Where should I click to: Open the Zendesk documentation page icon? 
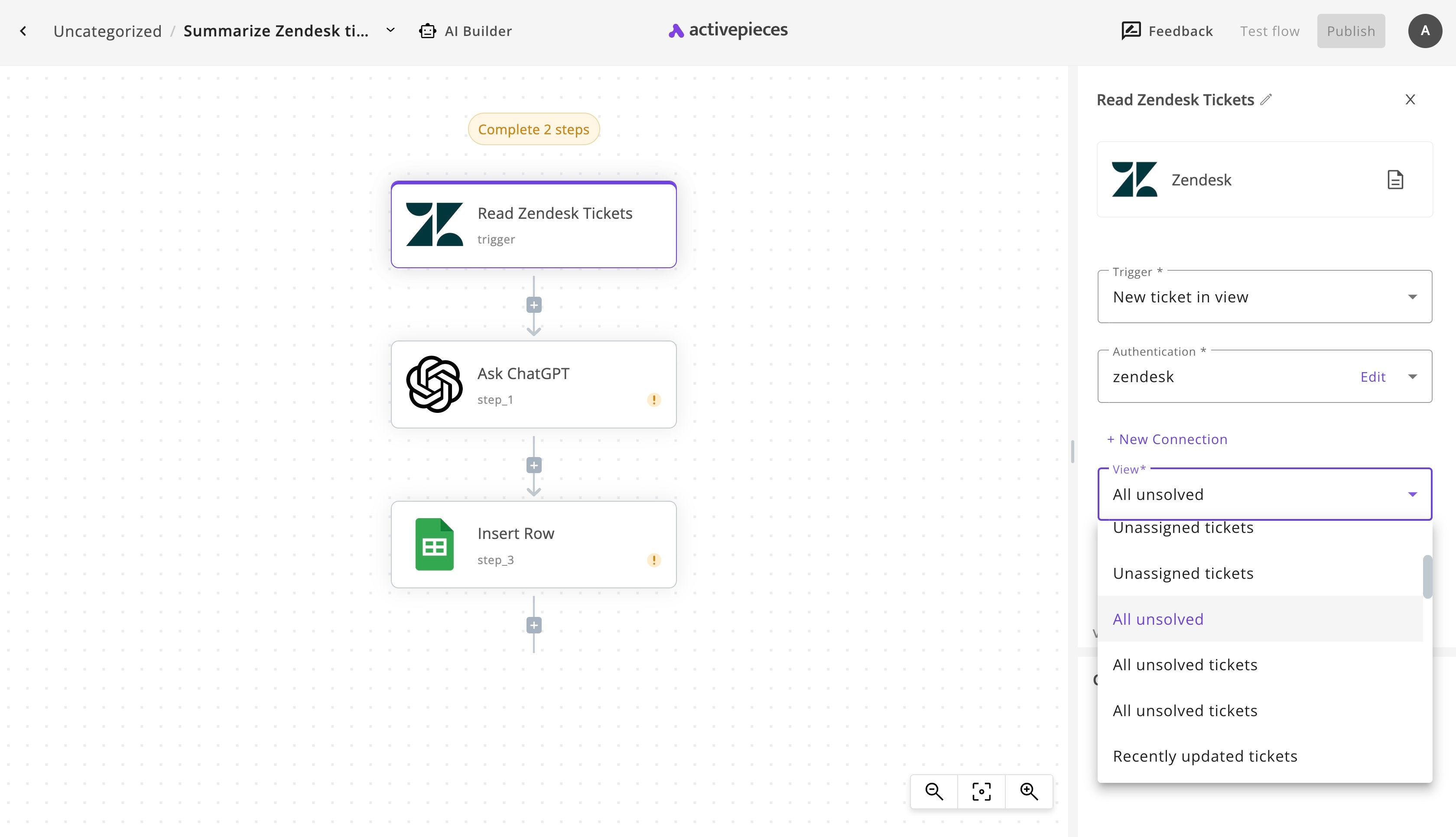coord(1395,180)
